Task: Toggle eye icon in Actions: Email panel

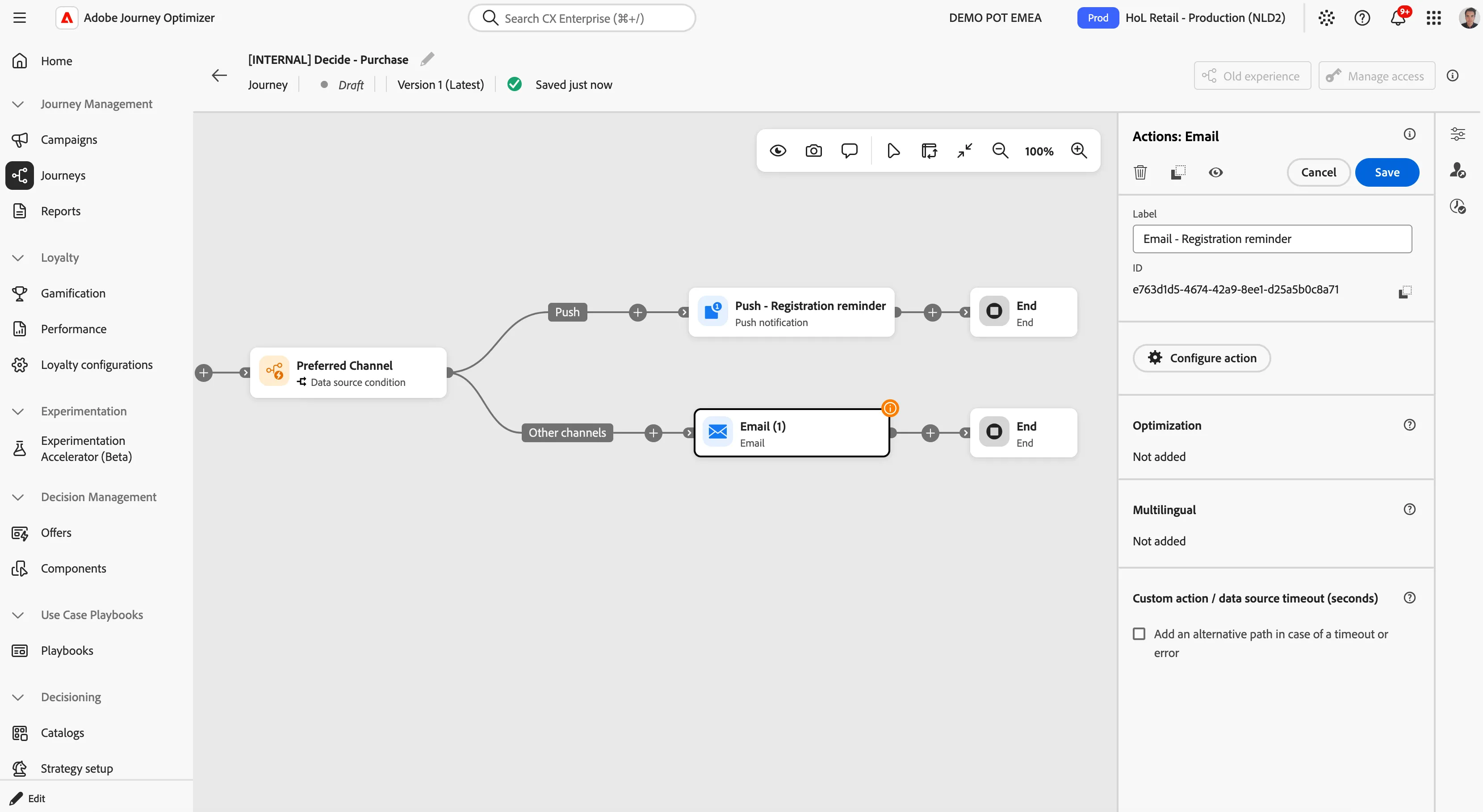Action: coord(1216,172)
